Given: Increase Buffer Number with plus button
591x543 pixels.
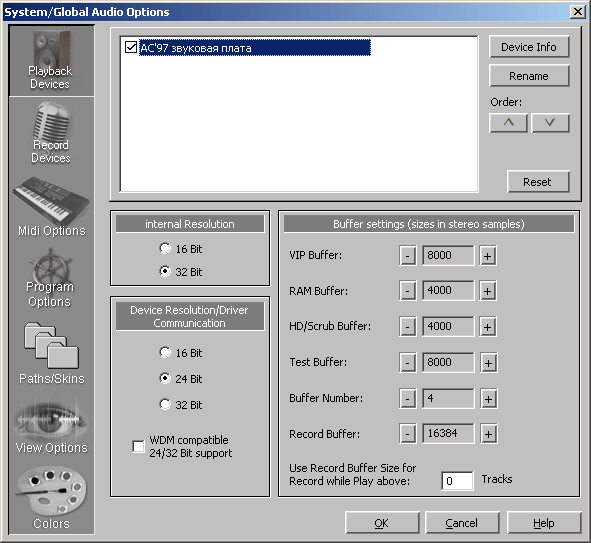Looking at the screenshot, I should pos(488,399).
